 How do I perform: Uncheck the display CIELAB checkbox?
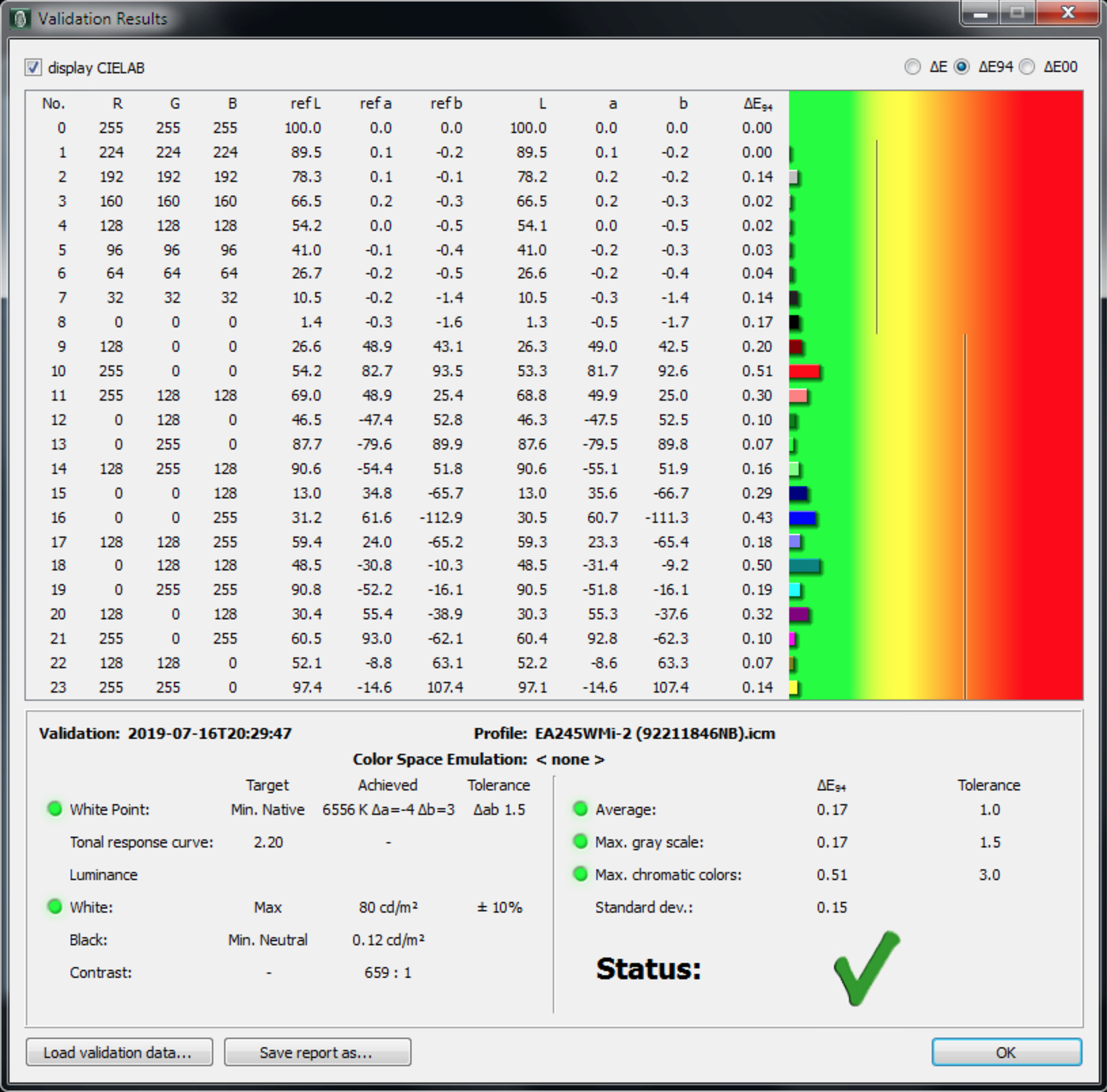coord(33,67)
